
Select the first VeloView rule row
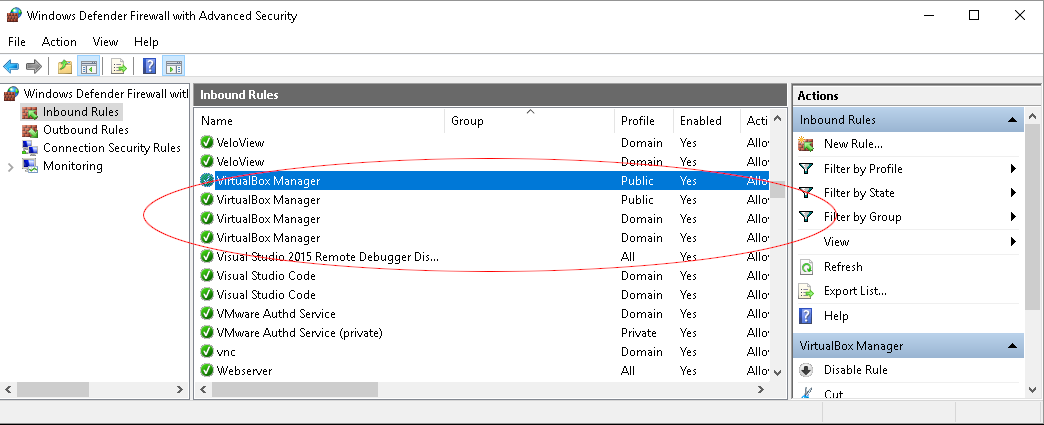pyautogui.click(x=483, y=143)
